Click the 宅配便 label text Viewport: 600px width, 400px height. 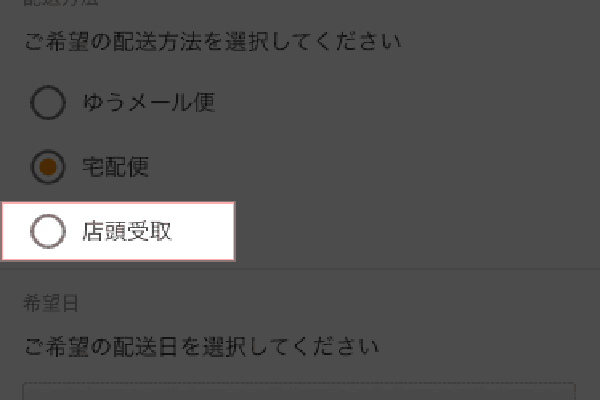pyautogui.click(x=116, y=167)
